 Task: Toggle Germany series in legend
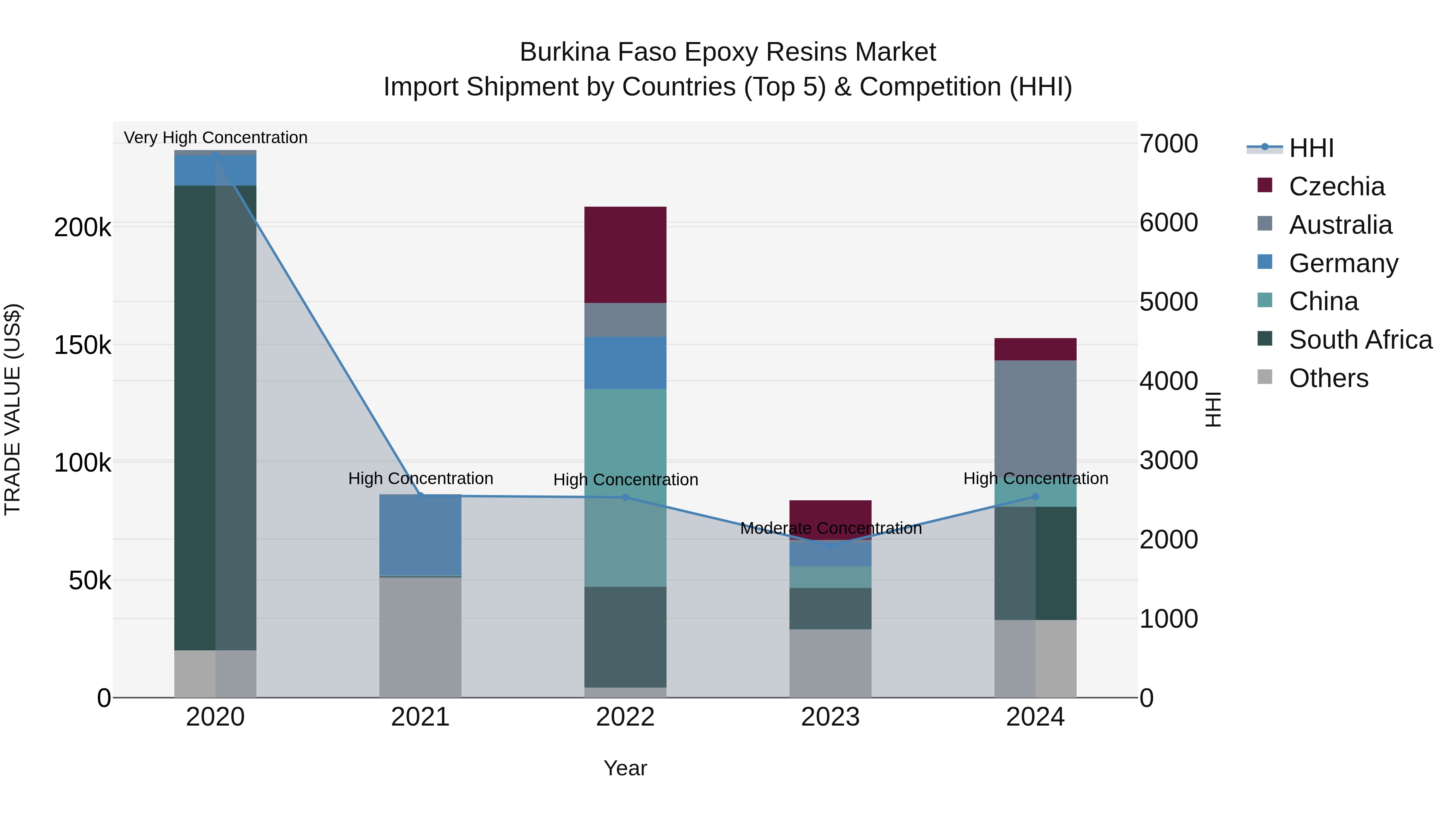click(x=1328, y=263)
